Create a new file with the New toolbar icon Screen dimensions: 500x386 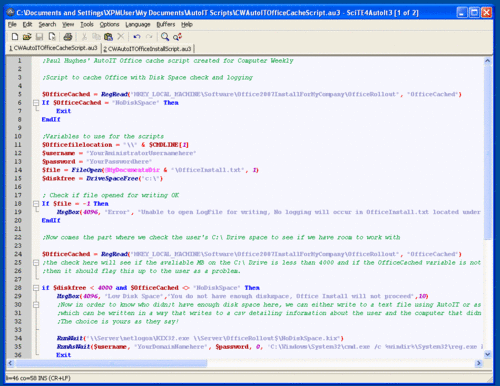click(x=15, y=37)
